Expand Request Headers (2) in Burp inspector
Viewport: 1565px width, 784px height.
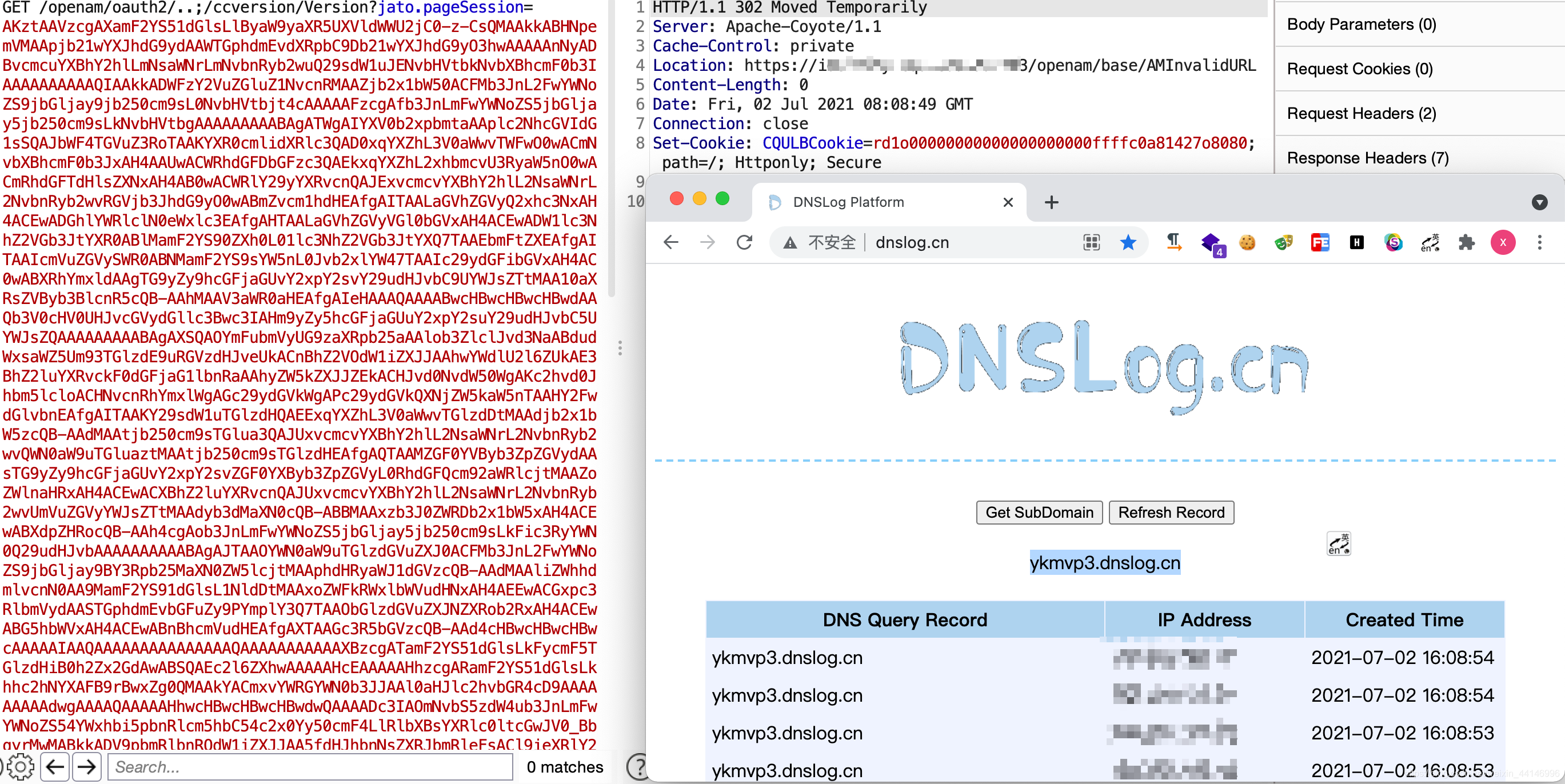click(x=1419, y=114)
